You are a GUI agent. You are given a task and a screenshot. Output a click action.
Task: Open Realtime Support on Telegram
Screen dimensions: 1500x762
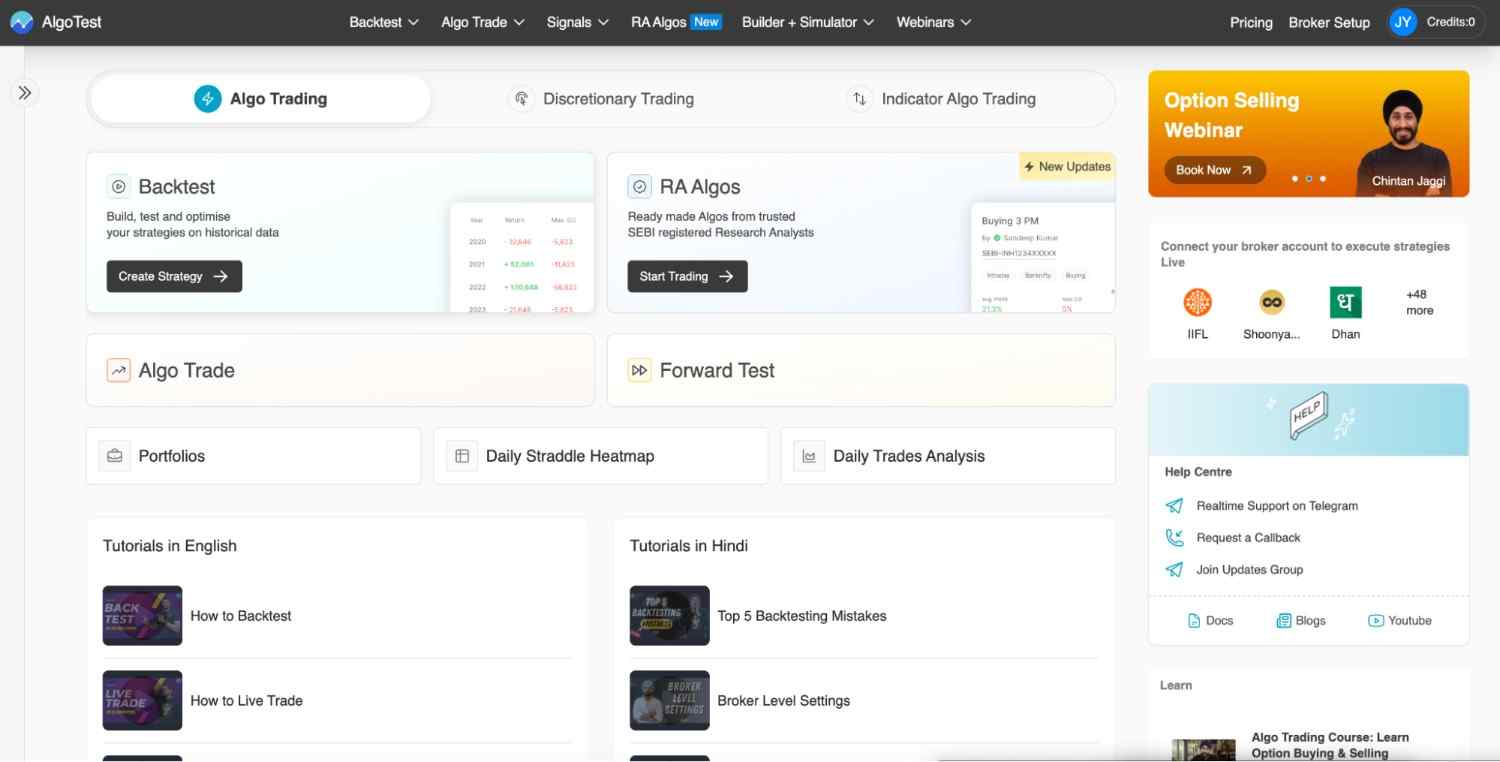pos(1277,506)
